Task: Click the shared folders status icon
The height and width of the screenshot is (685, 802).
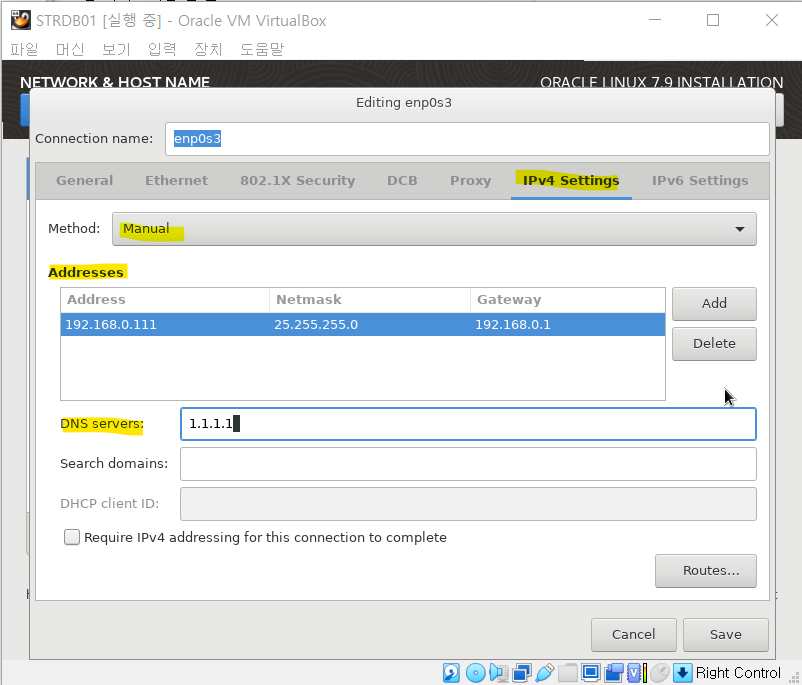Action: (x=568, y=673)
